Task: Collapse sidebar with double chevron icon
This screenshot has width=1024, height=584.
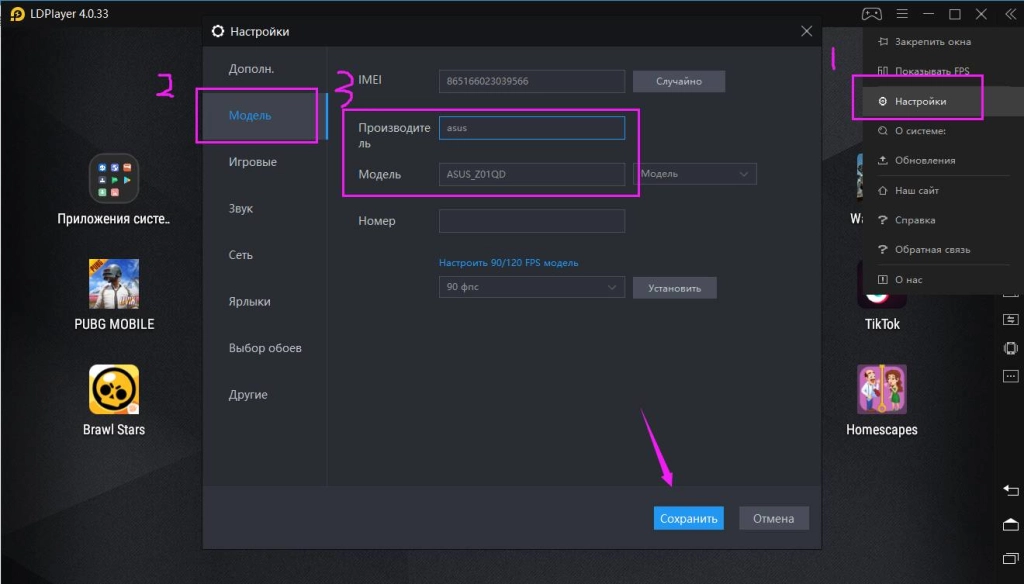Action: pyautogui.click(x=1009, y=14)
